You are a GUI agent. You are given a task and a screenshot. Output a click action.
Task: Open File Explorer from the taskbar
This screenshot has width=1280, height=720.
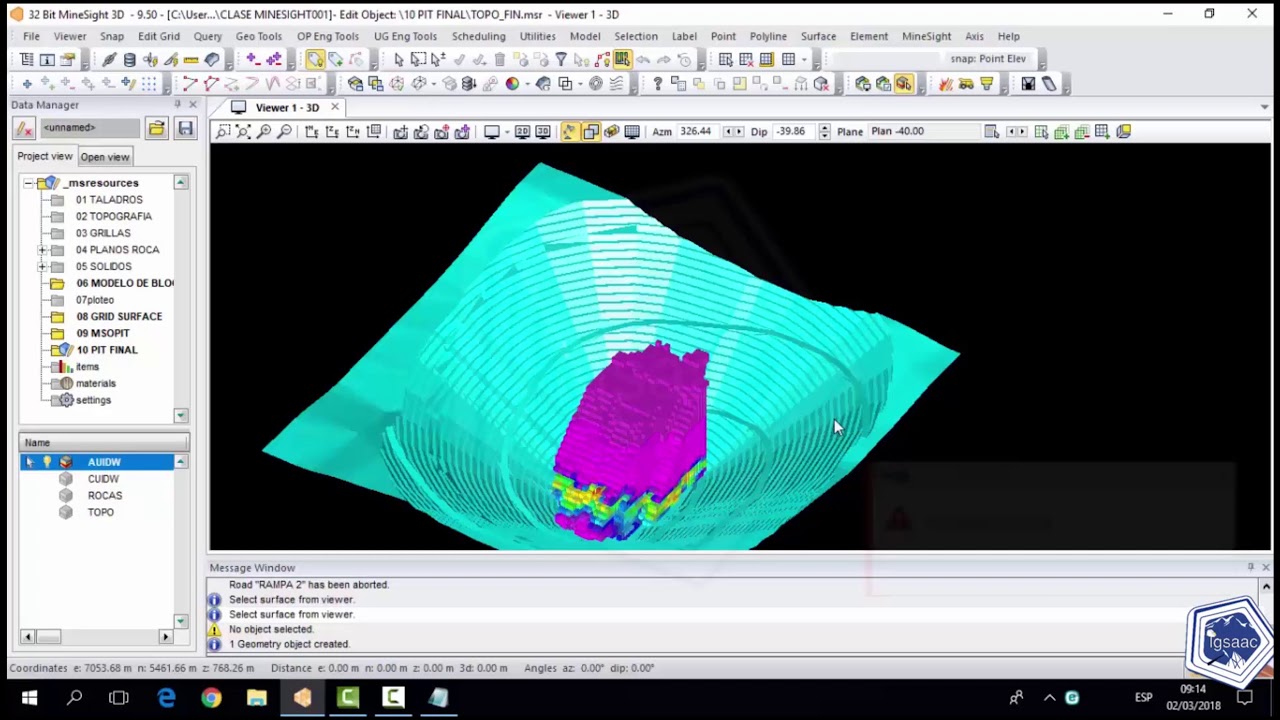tap(257, 698)
